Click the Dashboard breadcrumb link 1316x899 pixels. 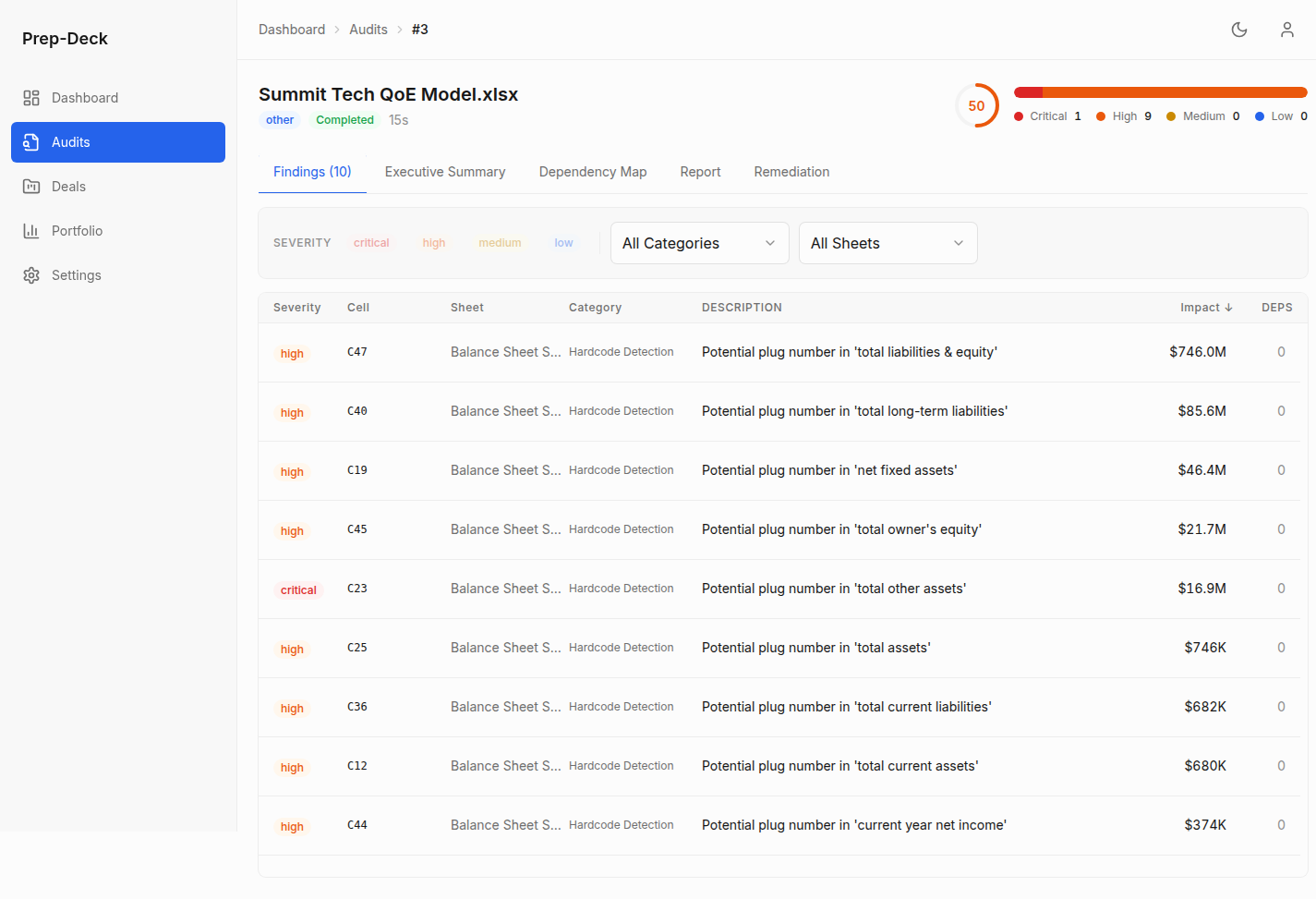(292, 30)
